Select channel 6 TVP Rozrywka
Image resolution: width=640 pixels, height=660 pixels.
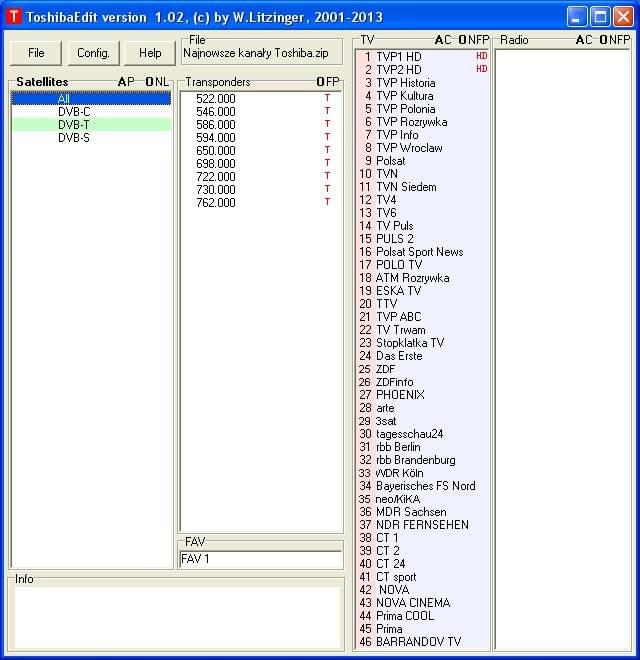point(422,122)
